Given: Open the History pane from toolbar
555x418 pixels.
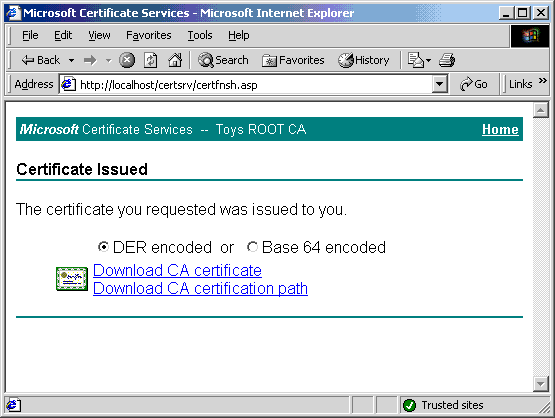Looking at the screenshot, I should pos(364,60).
